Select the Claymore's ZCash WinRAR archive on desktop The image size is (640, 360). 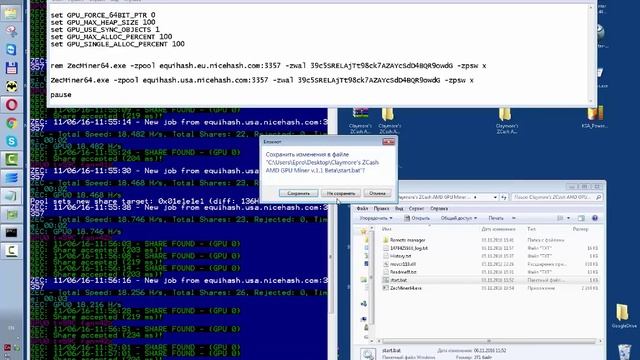[x=360, y=120]
